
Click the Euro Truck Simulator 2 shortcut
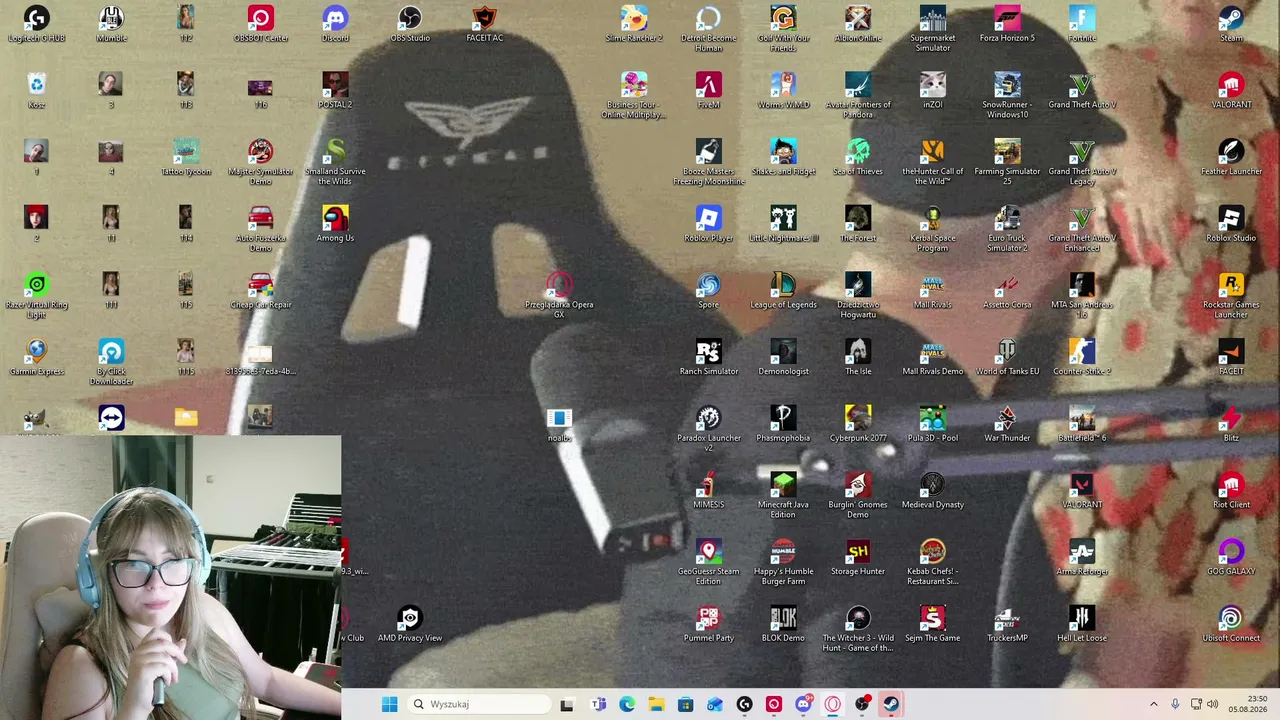tap(1007, 229)
